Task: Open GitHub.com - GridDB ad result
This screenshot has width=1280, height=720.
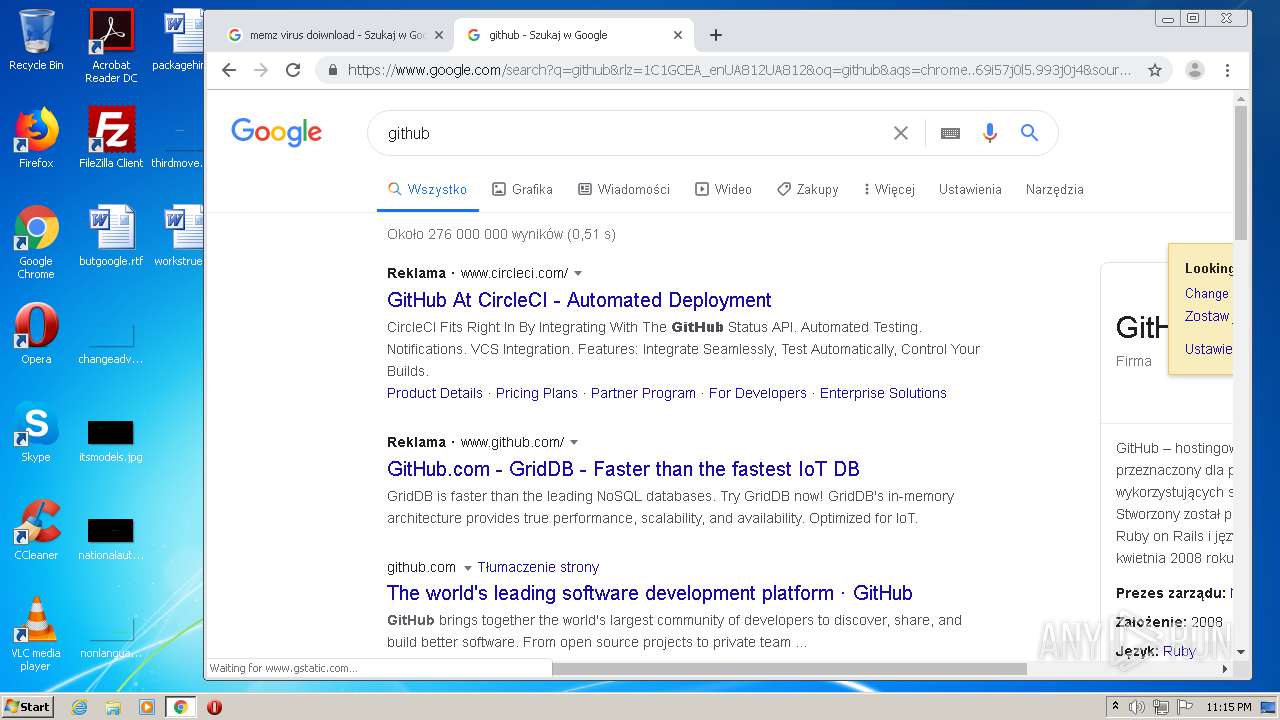Action: pyautogui.click(x=623, y=469)
